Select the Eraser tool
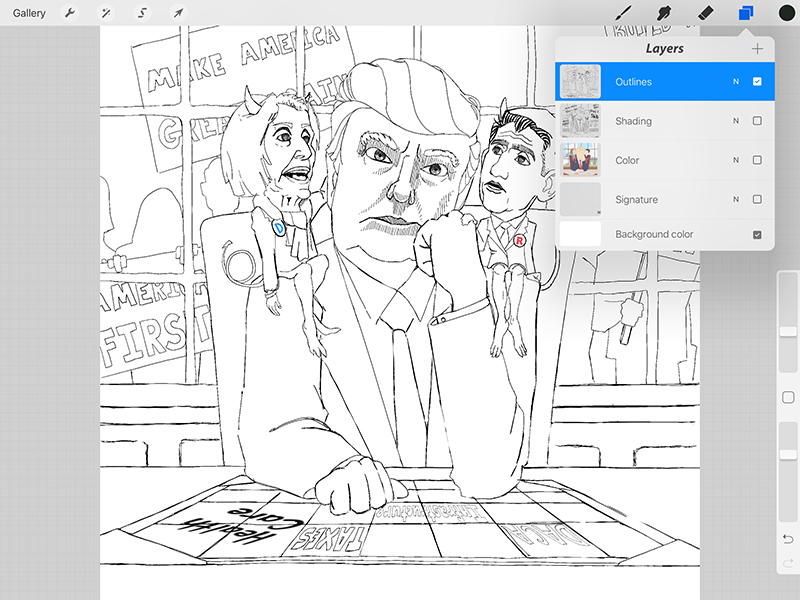 click(703, 13)
